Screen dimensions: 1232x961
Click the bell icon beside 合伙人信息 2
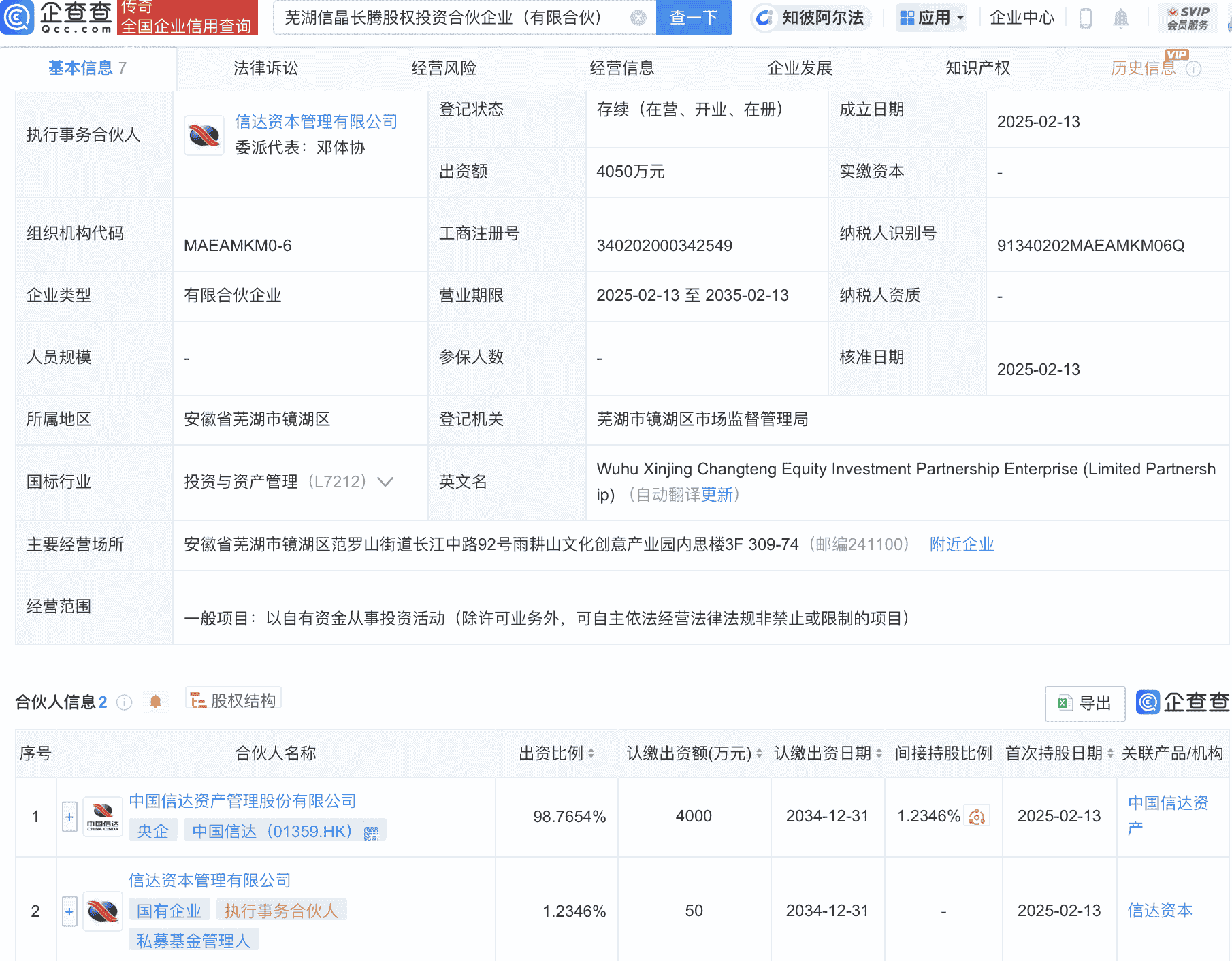tap(156, 701)
